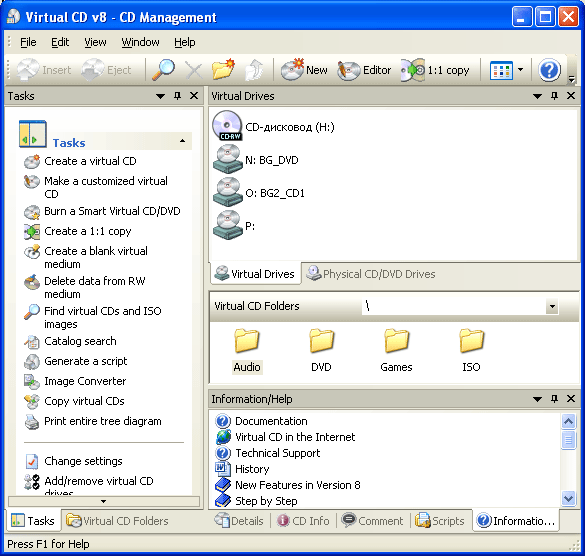The width and height of the screenshot is (585, 556).
Task: Open Documentation in Information/Help
Action: [262, 421]
